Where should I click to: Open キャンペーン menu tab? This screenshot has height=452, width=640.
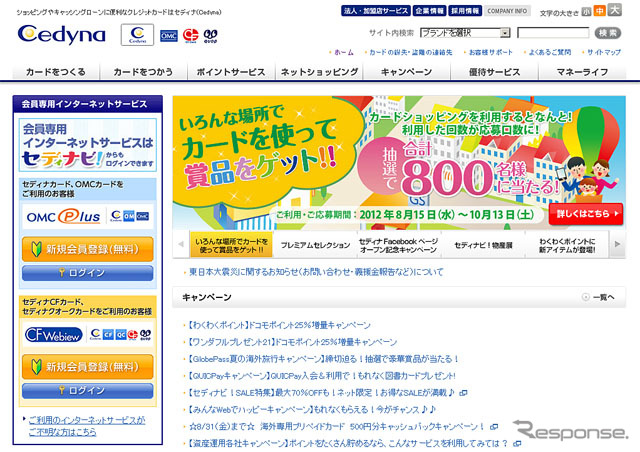(407, 72)
